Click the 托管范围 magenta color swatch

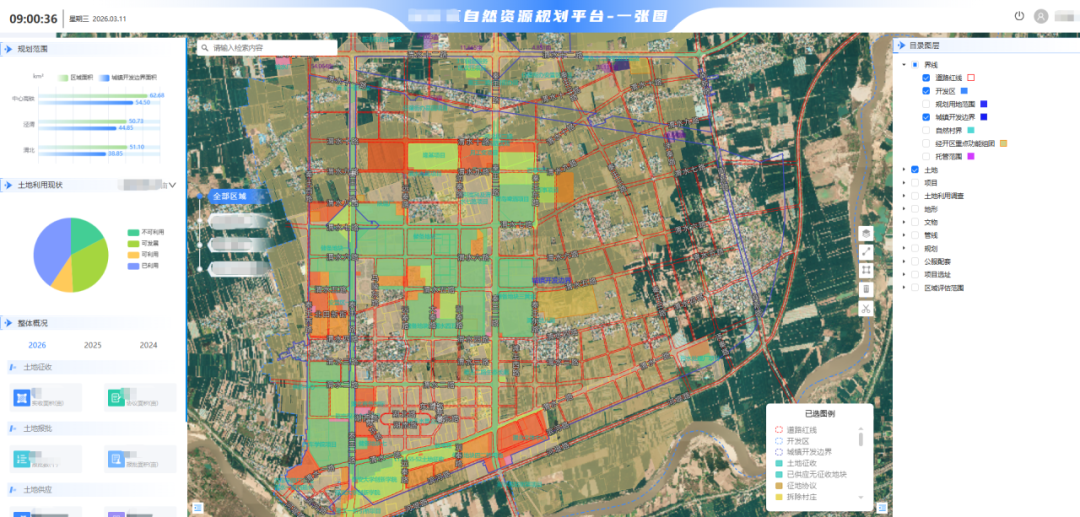coord(969,157)
